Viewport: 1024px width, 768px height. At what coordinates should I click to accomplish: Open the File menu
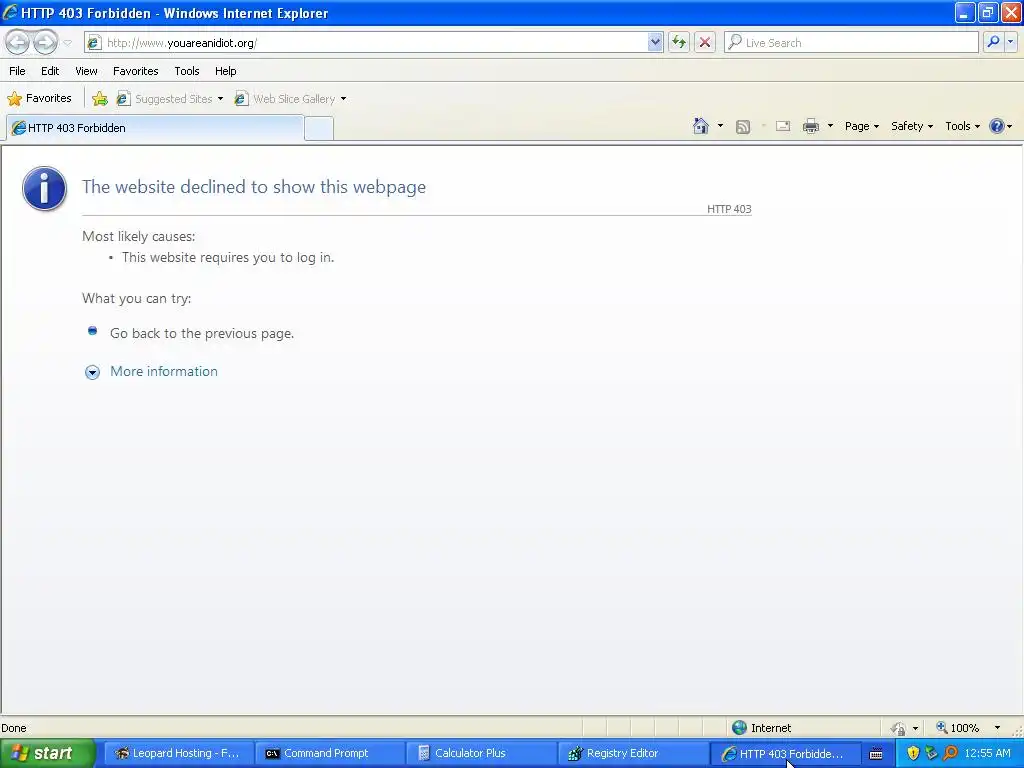click(x=17, y=71)
